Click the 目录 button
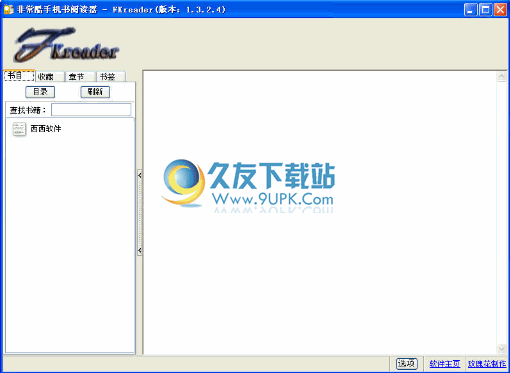 pos(40,92)
